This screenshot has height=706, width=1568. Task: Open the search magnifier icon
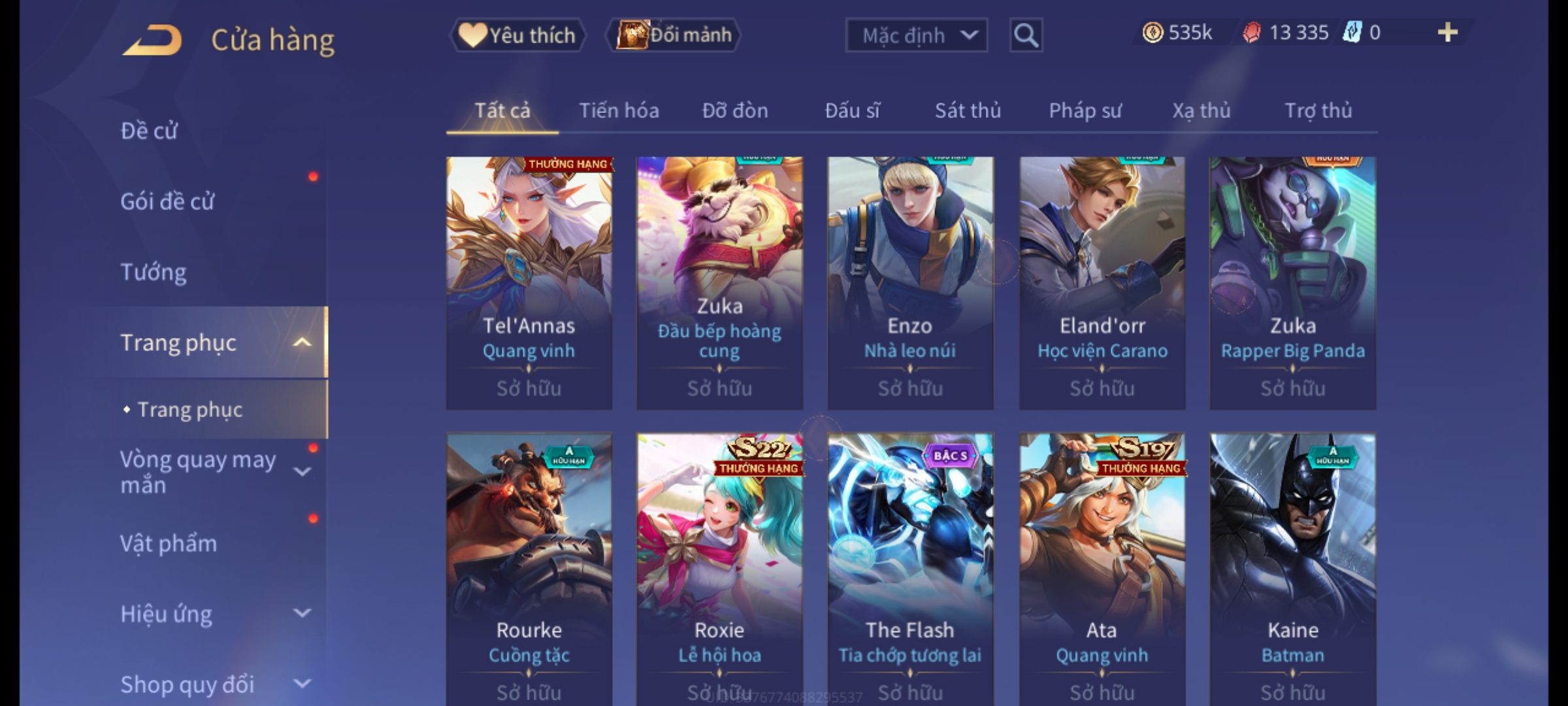click(1026, 35)
